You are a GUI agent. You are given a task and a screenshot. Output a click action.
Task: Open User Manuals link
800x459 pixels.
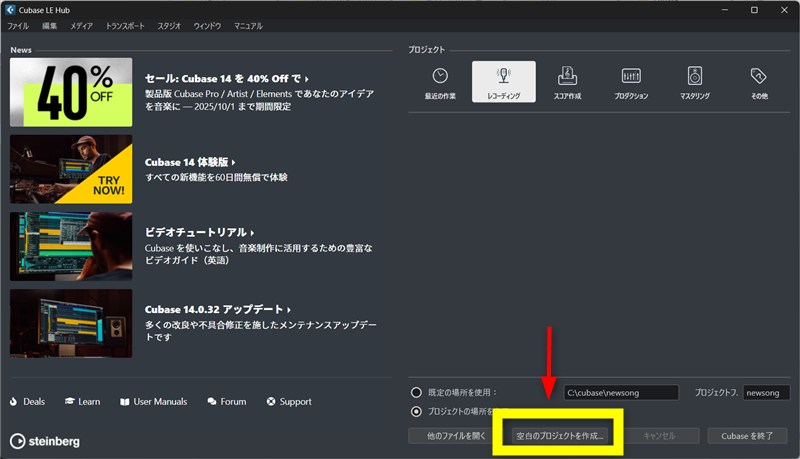point(154,401)
